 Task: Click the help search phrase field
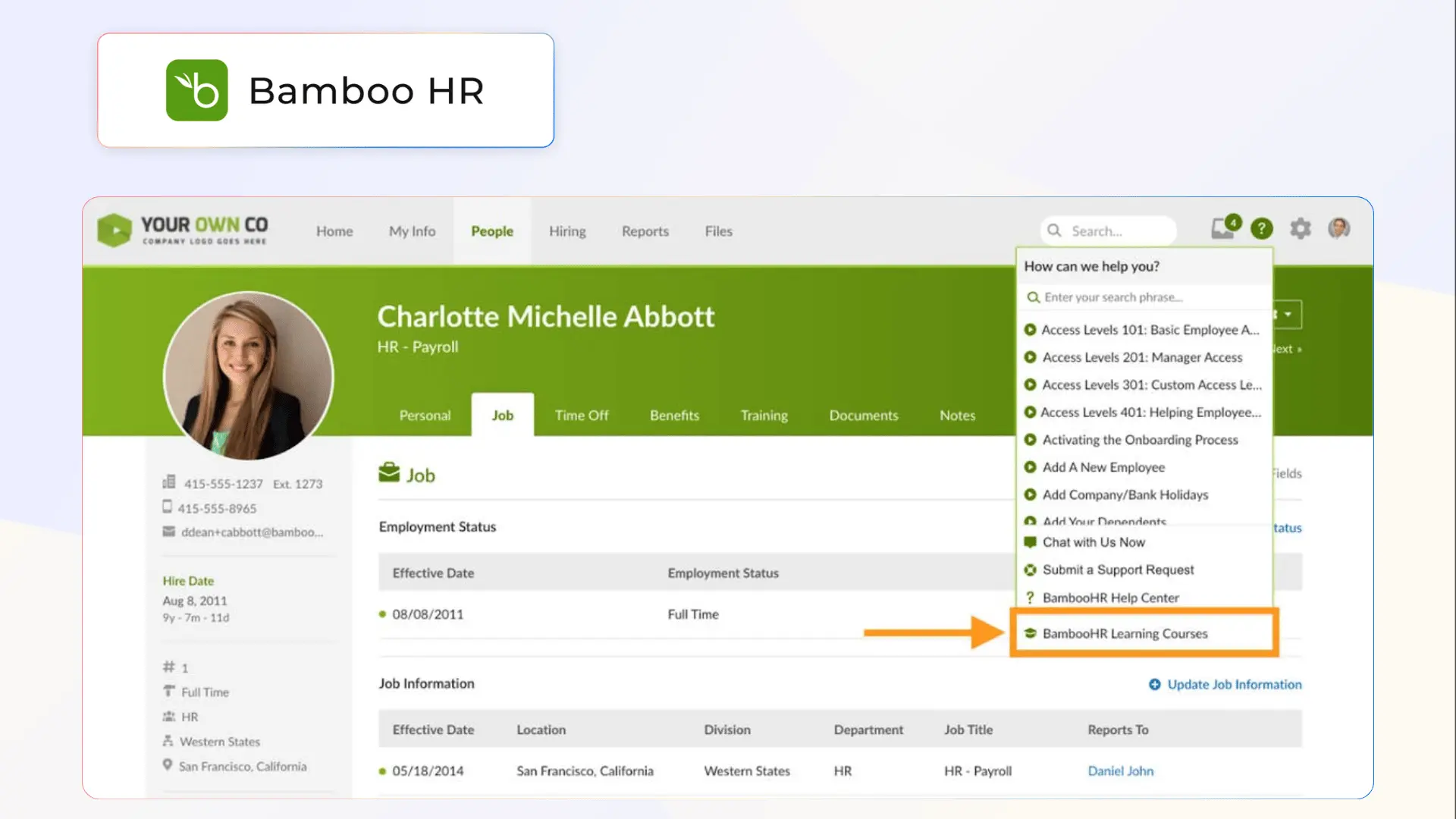click(x=1145, y=297)
